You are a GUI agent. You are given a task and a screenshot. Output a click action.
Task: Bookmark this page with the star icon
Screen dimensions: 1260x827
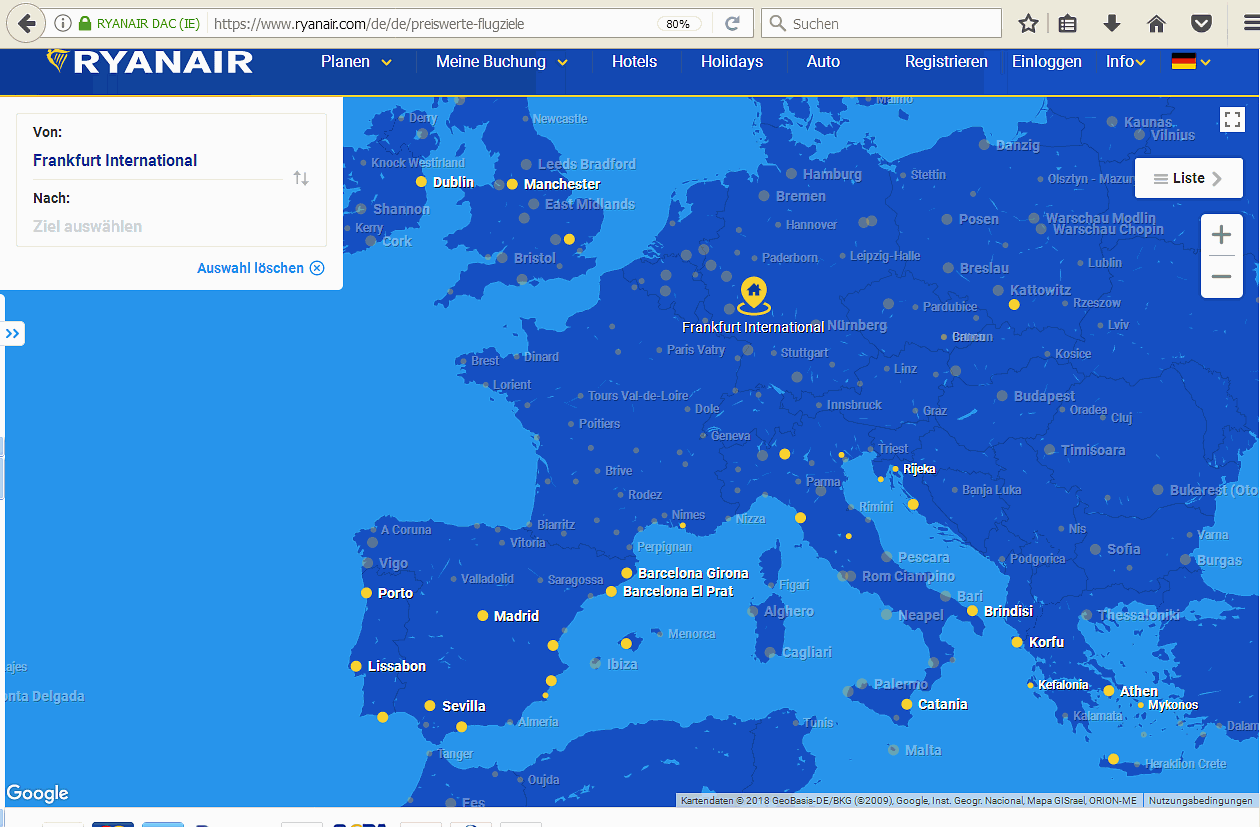(1028, 23)
